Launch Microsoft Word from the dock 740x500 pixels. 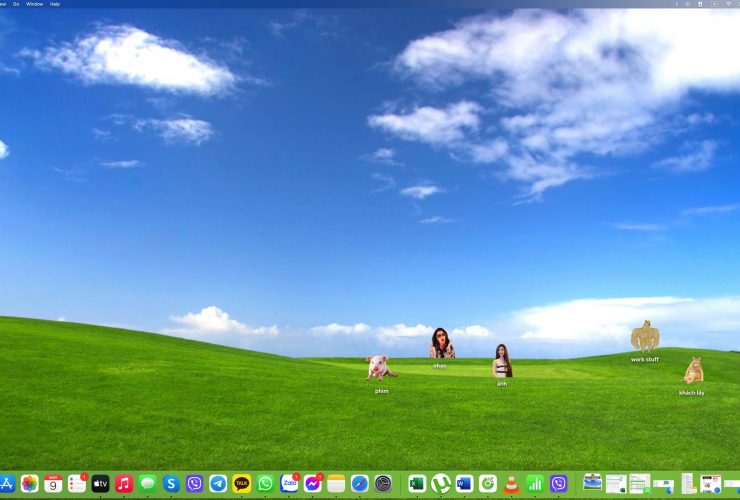click(x=464, y=484)
